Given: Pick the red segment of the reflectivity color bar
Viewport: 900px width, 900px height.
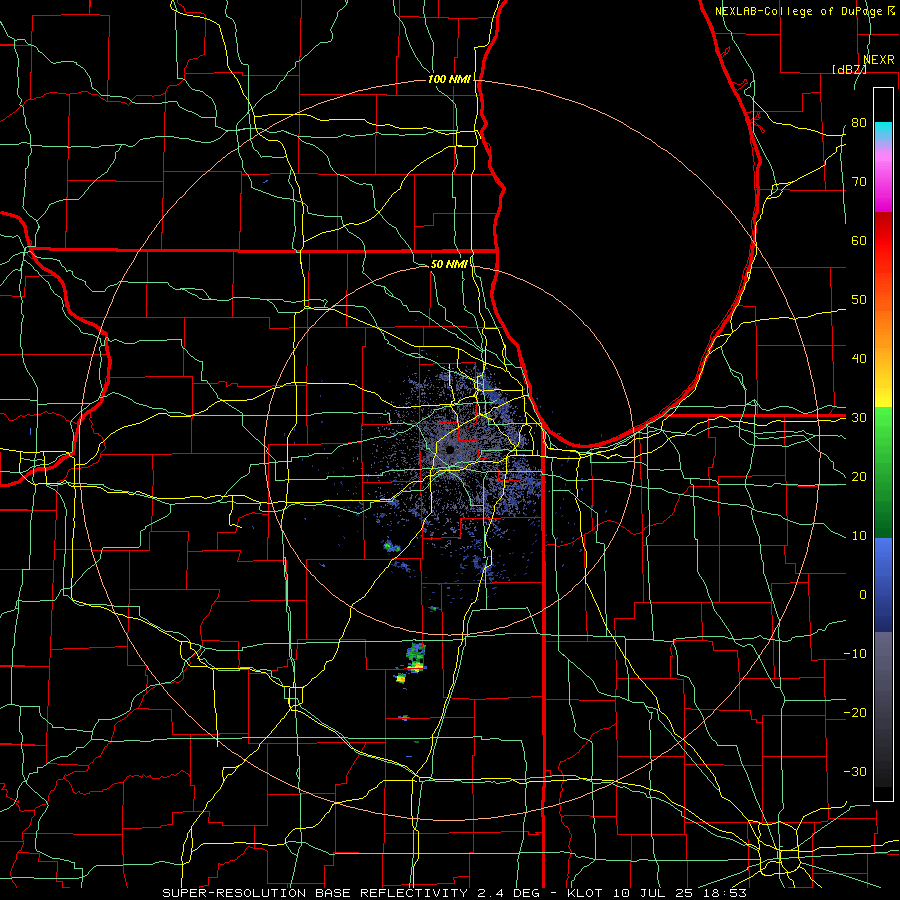Looking at the screenshot, I should pyautogui.click(x=883, y=241).
